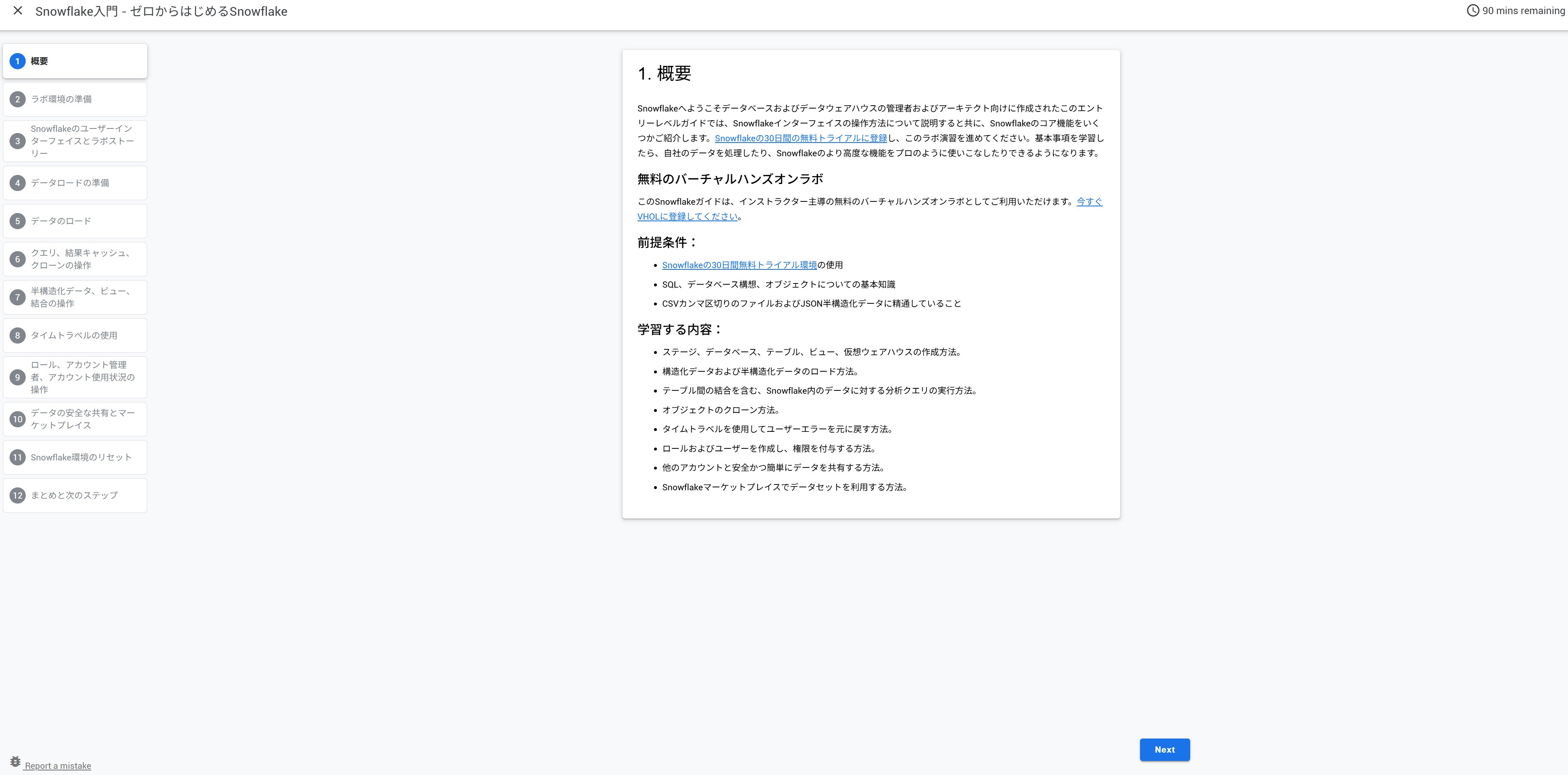Open the Snowflakeの30日間無料トライアル環境 link
This screenshot has height=775, width=1568.
pyautogui.click(x=739, y=265)
